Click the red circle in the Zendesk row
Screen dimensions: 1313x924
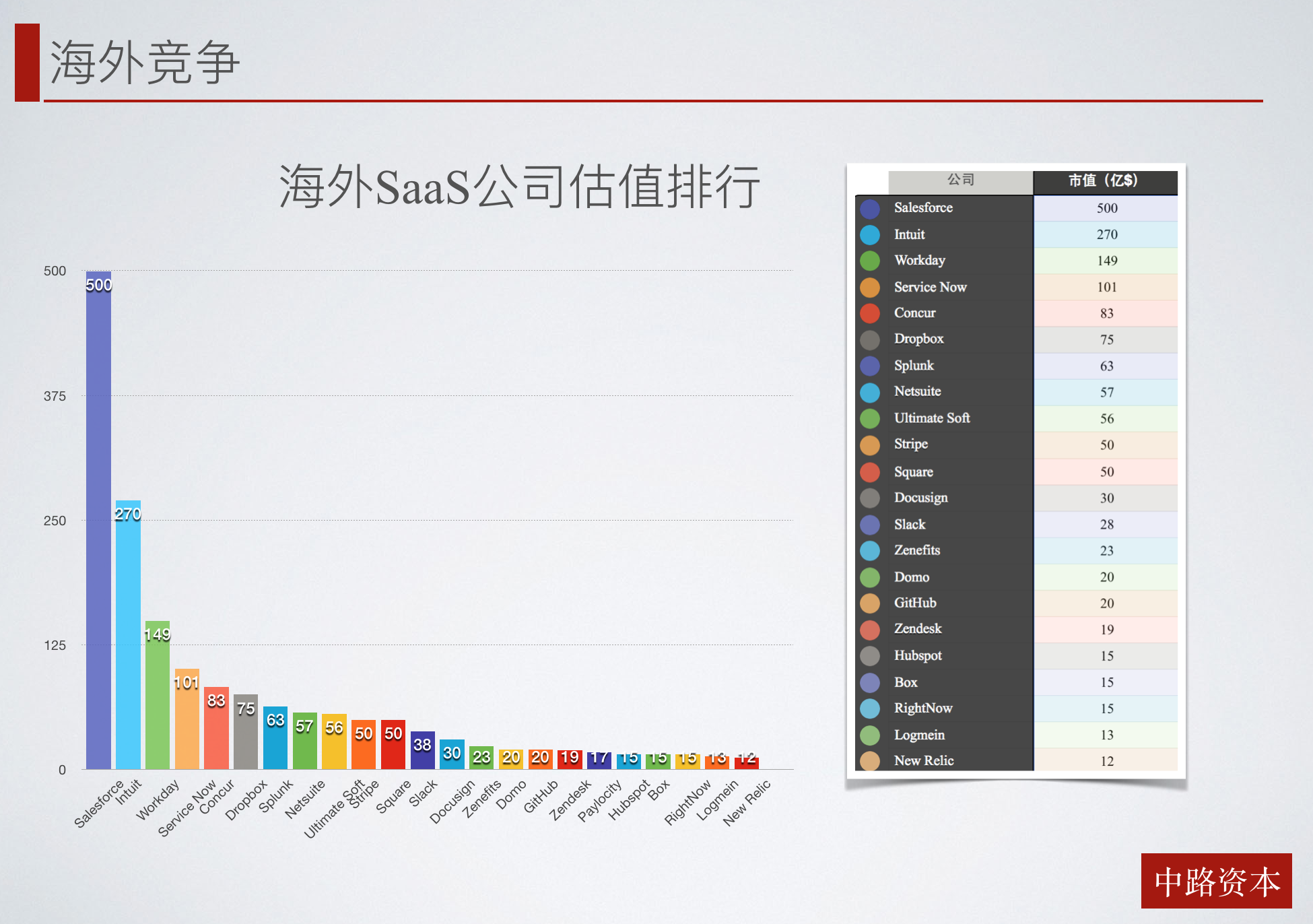(x=870, y=630)
